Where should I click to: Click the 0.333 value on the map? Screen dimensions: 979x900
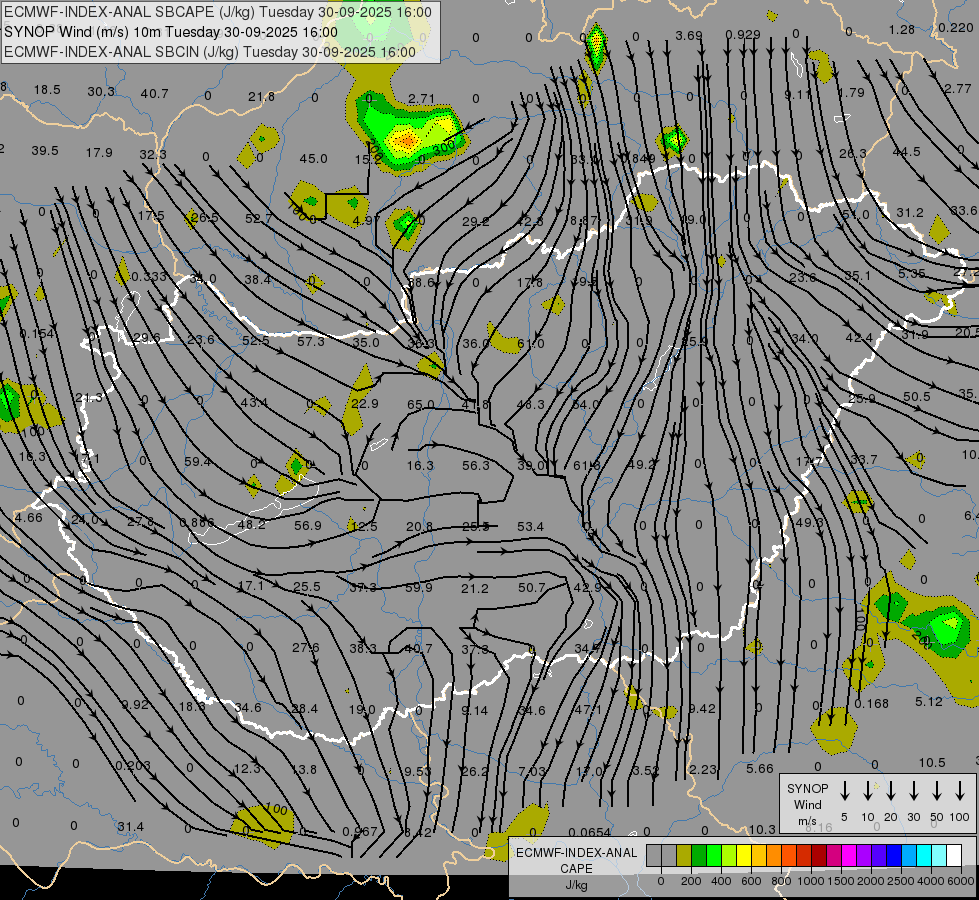[x=149, y=277]
